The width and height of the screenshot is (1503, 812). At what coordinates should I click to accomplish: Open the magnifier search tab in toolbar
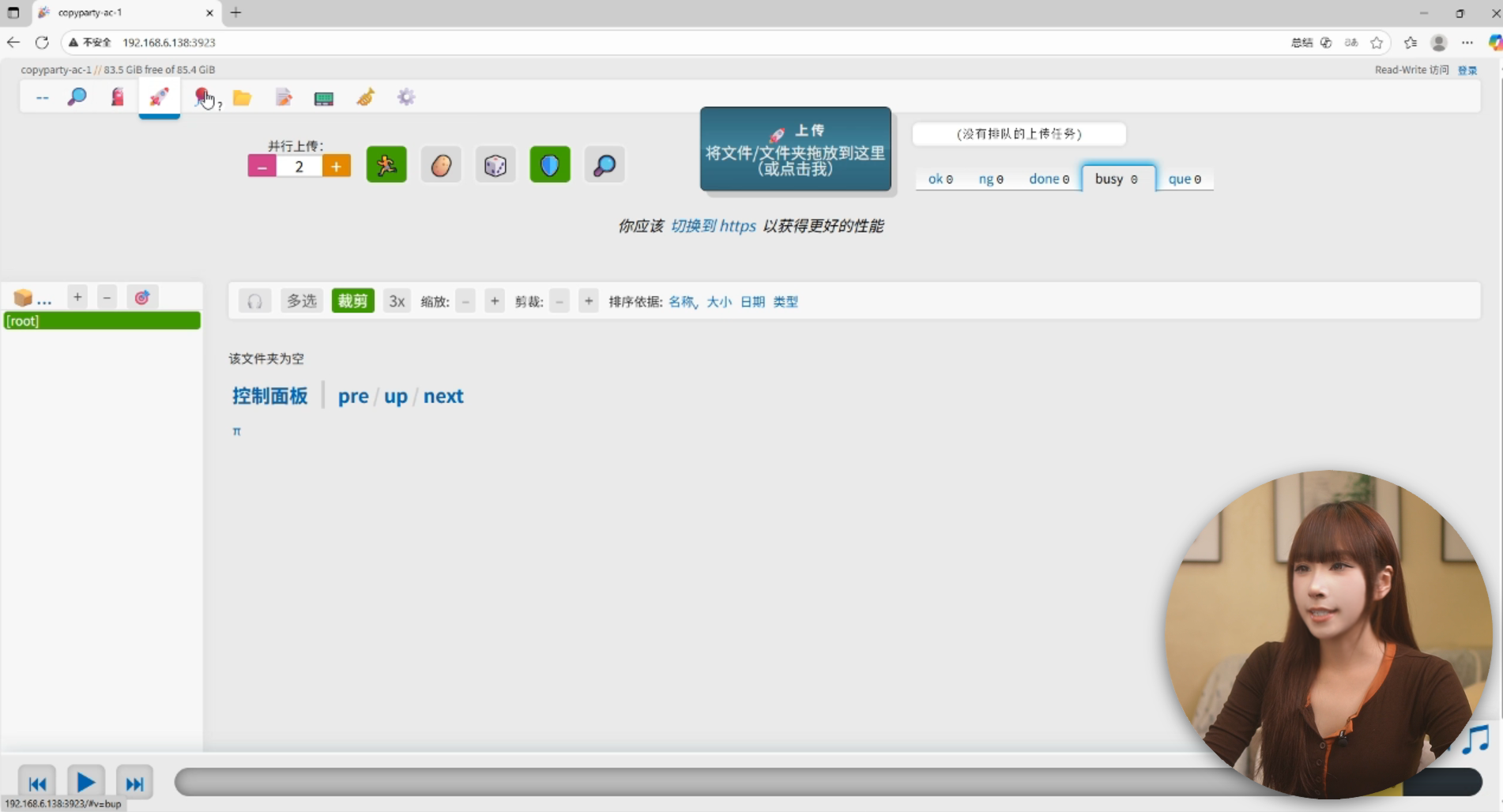coord(77,97)
